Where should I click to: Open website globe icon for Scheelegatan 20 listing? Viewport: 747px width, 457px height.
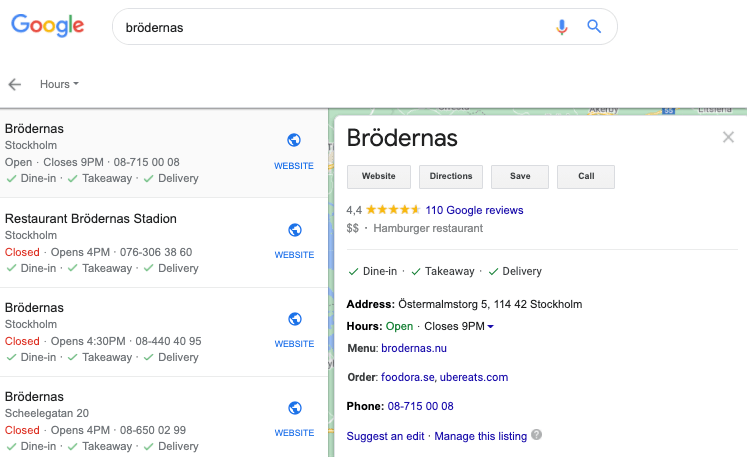pyautogui.click(x=295, y=408)
